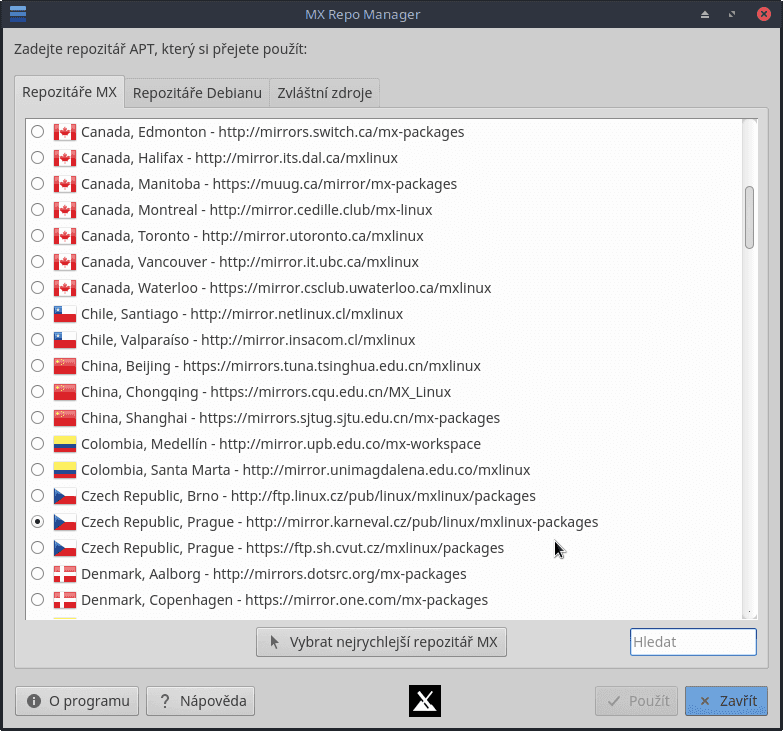Click Canada, Vancouver ubc.ca mirror text
Screen dimensions: 783x731
tap(250, 262)
